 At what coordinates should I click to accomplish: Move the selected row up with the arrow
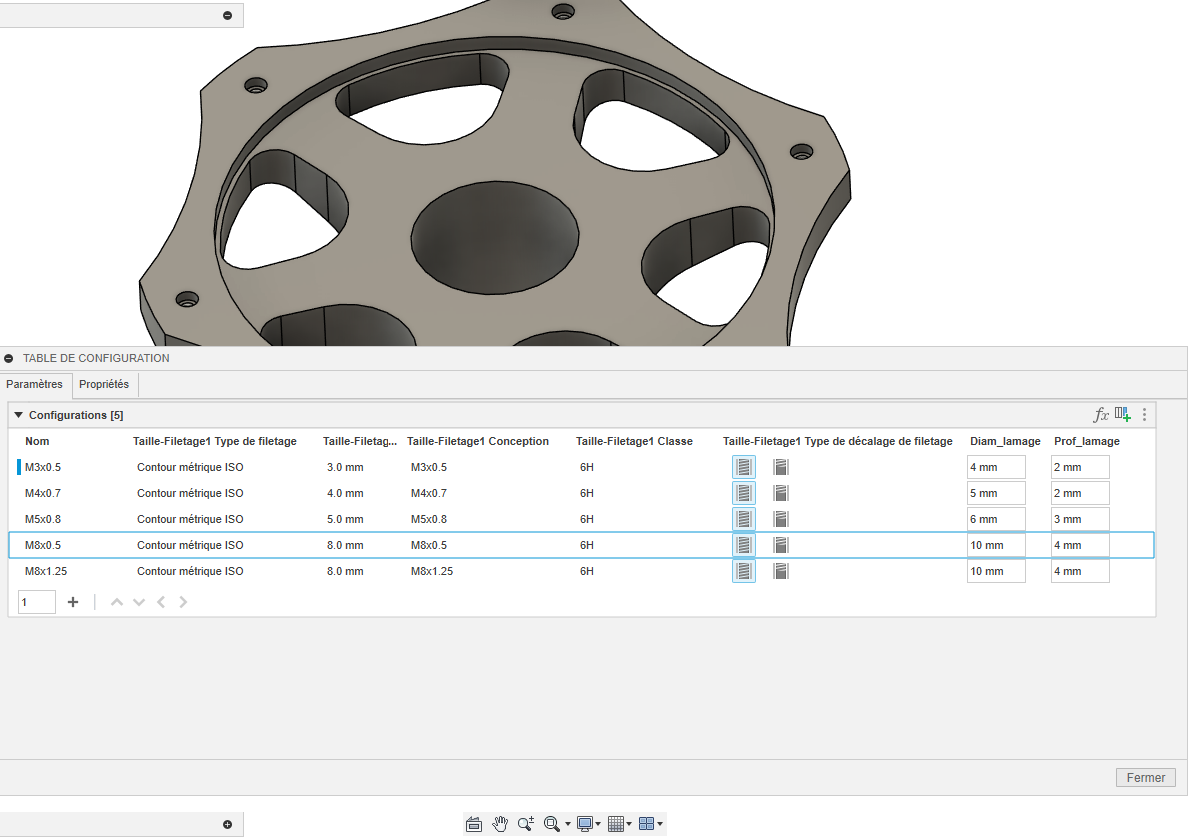pos(117,602)
